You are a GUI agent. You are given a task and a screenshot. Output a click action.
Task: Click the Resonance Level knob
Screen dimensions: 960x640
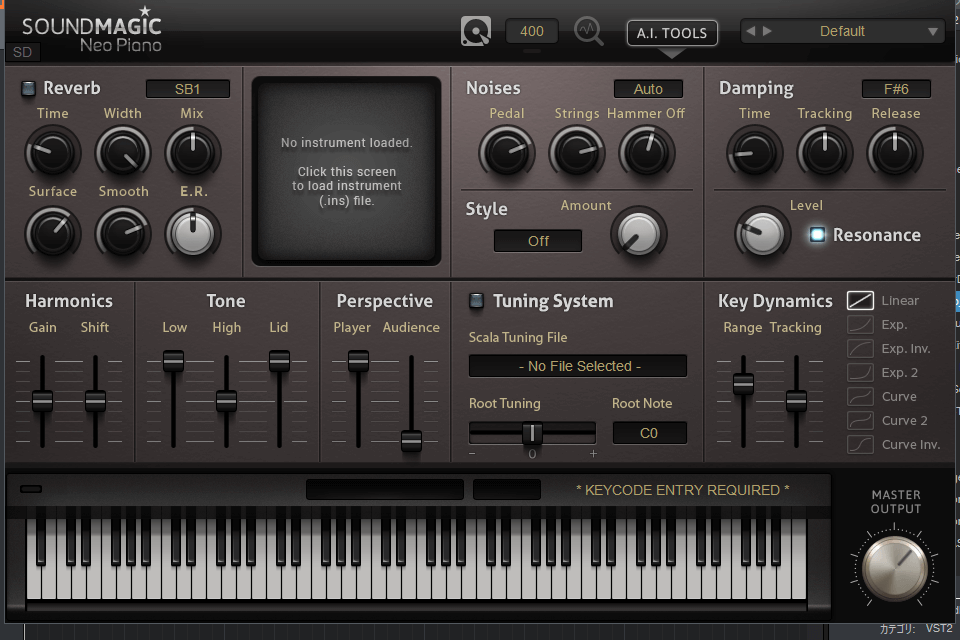coord(762,234)
